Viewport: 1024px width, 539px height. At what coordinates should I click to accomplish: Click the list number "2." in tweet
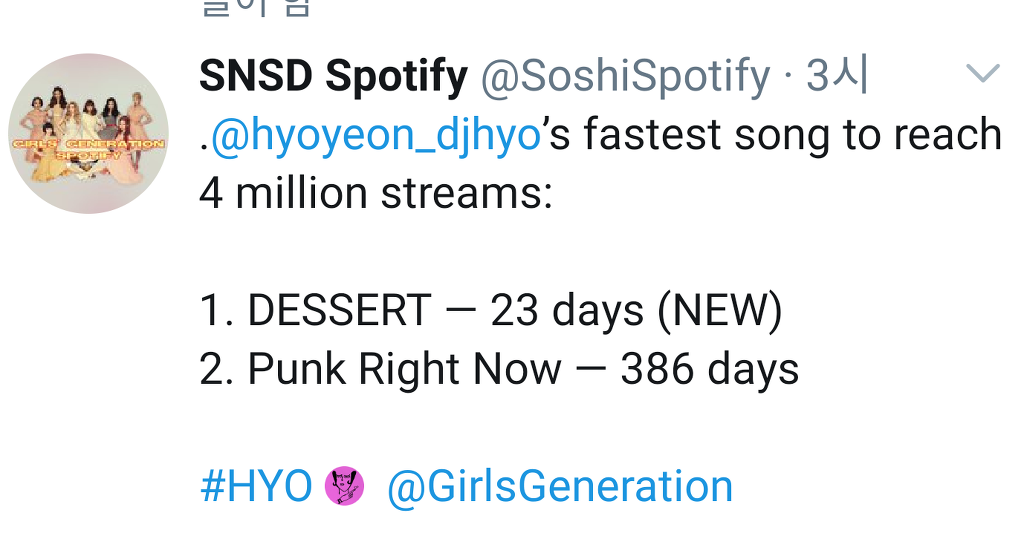click(217, 369)
